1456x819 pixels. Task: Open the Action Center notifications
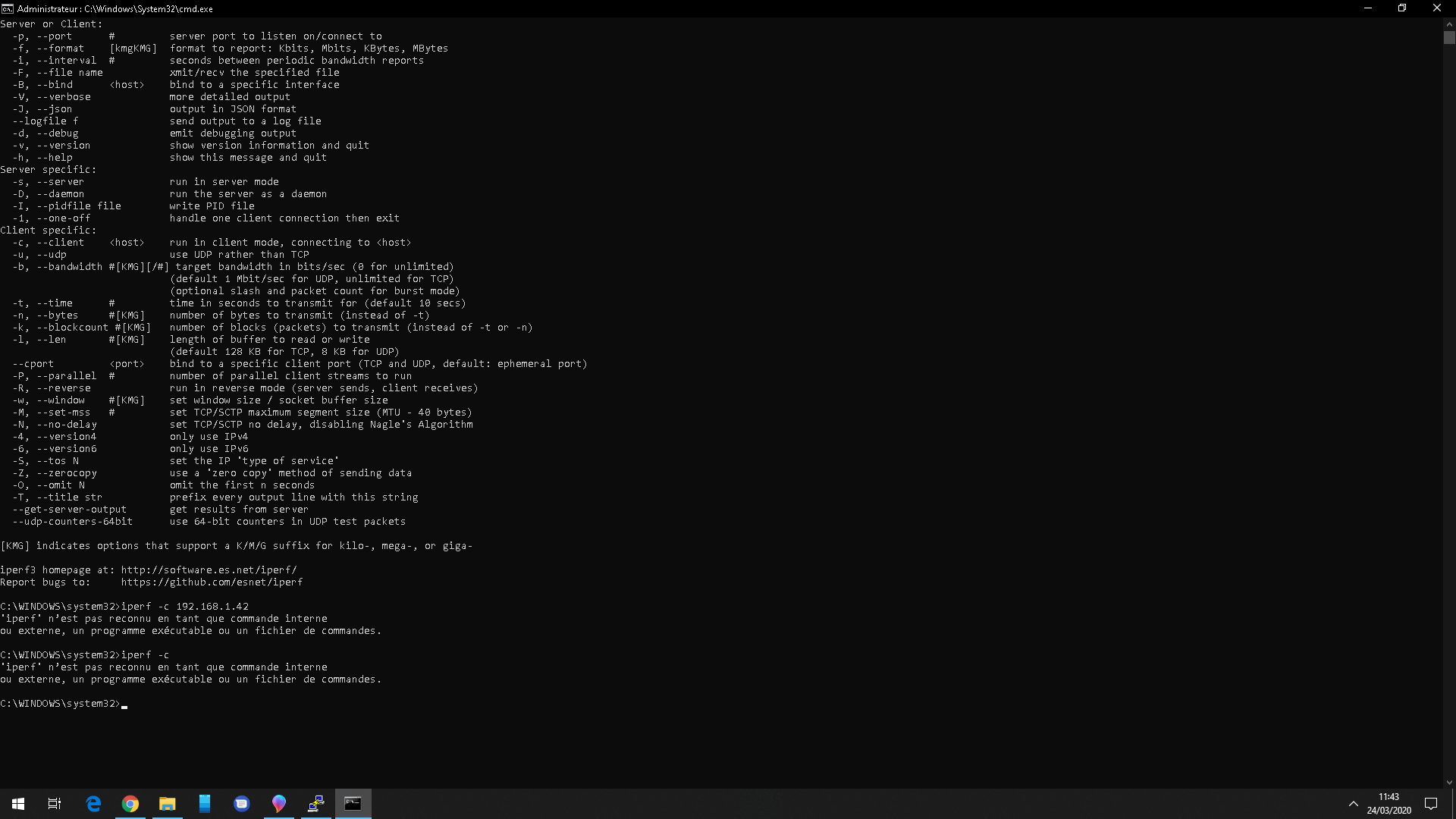(x=1431, y=804)
